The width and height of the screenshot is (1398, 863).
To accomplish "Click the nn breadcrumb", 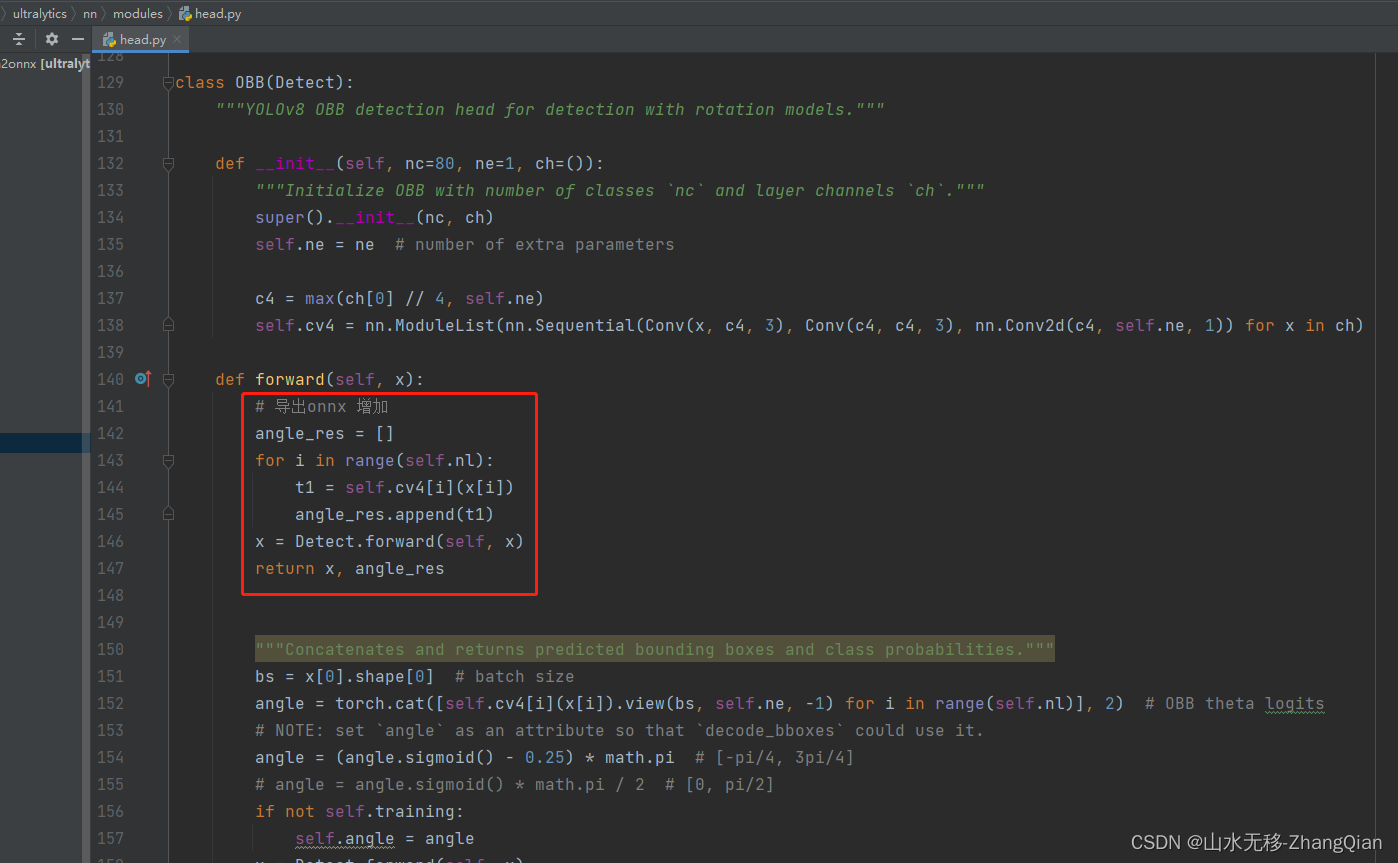I will [x=90, y=14].
